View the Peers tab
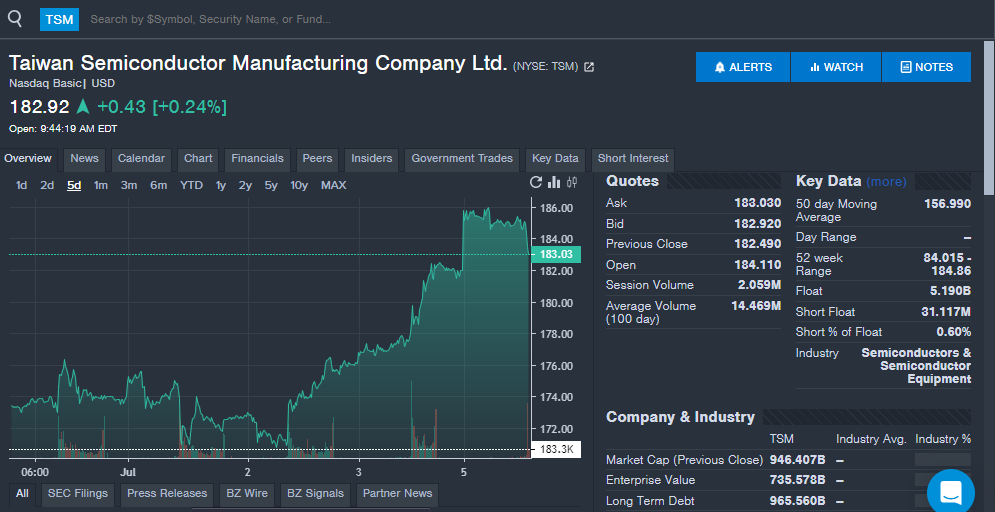This screenshot has width=995, height=512. (x=317, y=159)
